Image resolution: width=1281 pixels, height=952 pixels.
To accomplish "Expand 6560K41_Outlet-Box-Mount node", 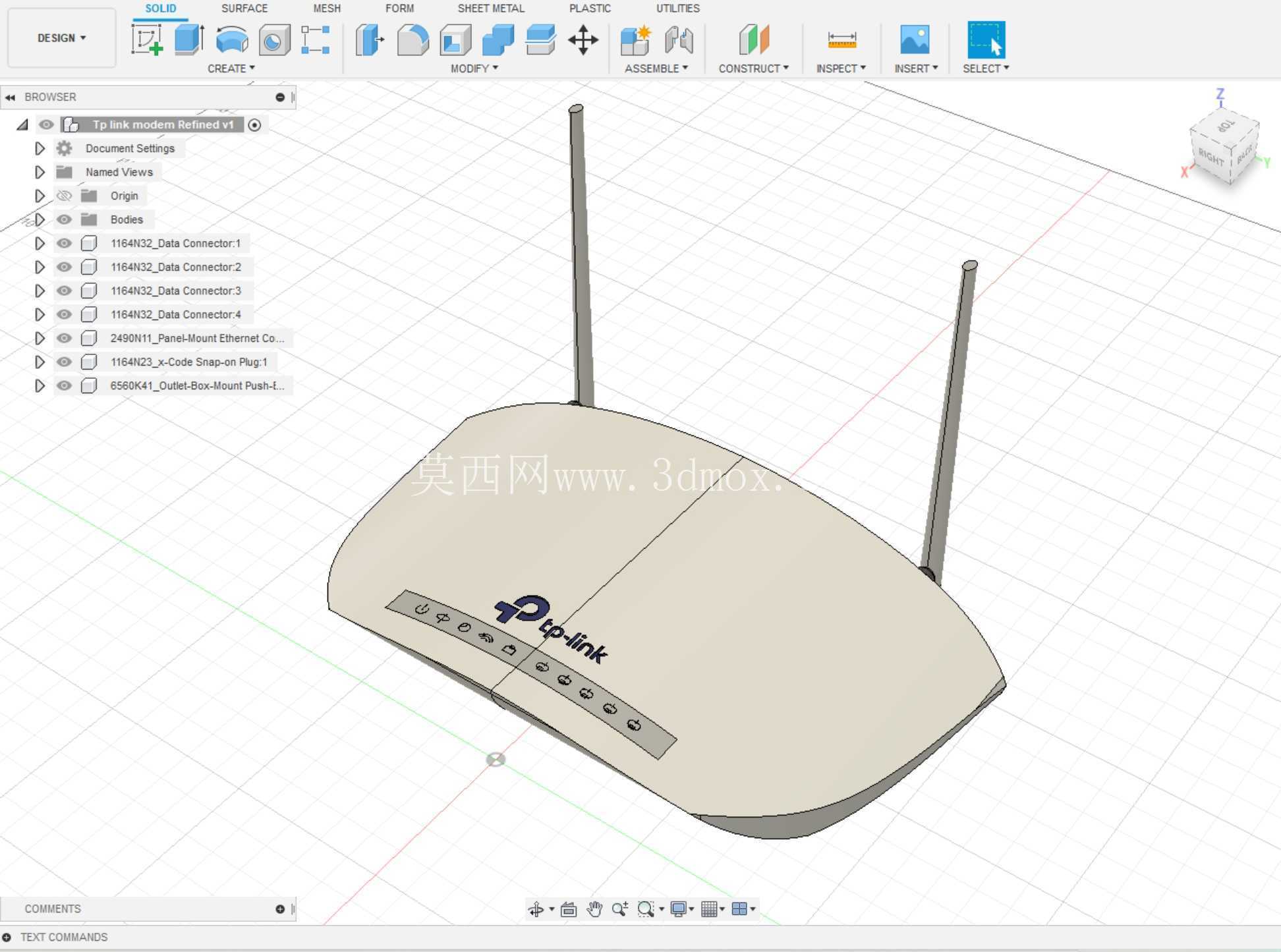I will pos(40,385).
